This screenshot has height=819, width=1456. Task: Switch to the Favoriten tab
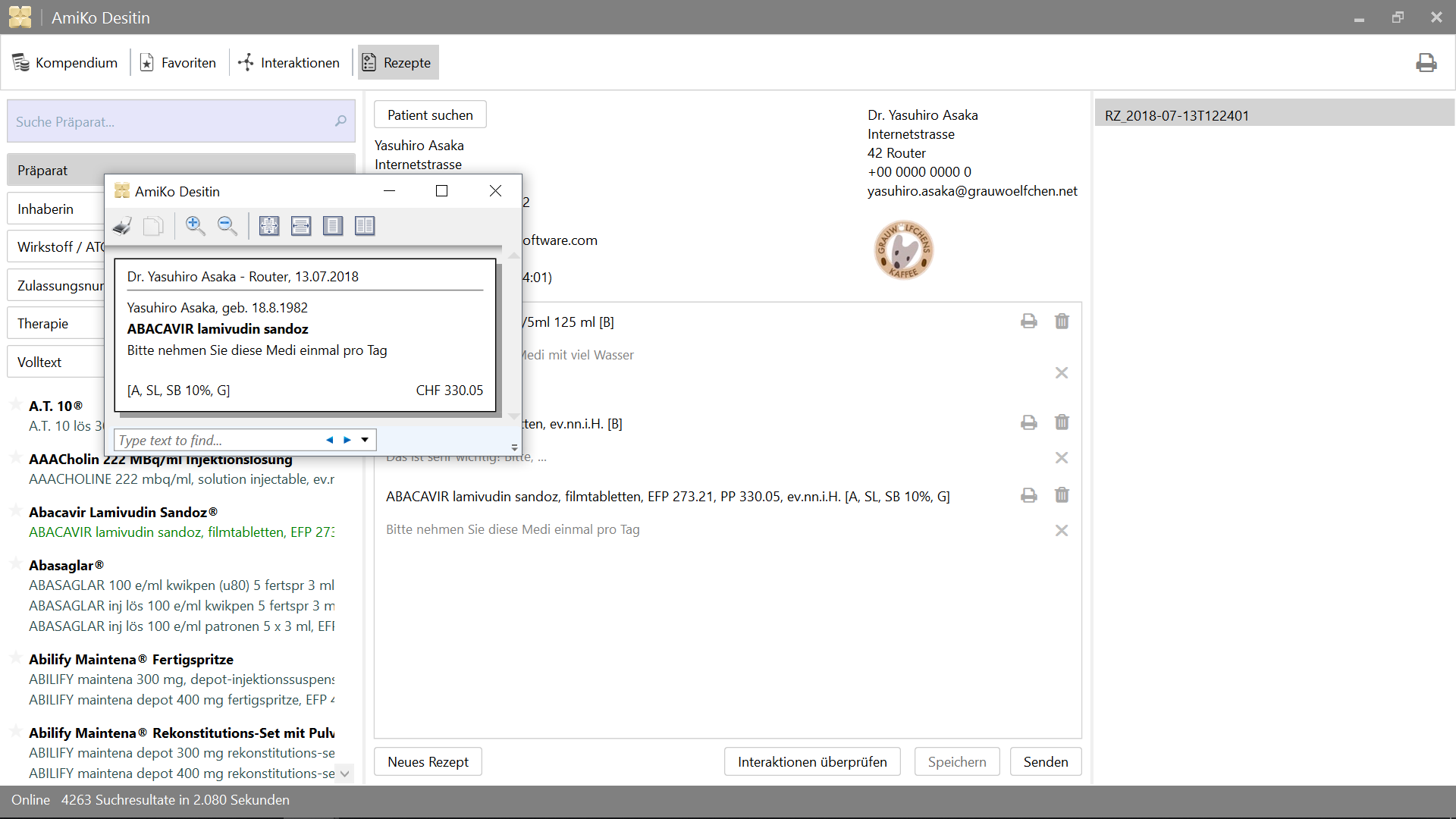[178, 63]
